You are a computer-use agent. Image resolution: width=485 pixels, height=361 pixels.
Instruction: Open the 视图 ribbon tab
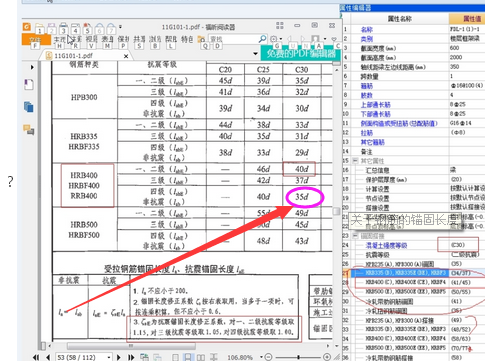(x=92, y=39)
